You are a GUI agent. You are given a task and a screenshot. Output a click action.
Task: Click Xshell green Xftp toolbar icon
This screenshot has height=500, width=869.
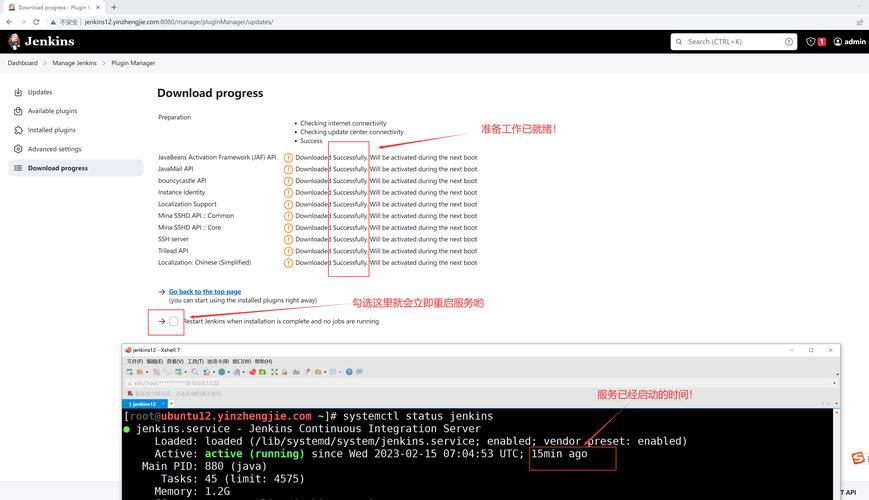(x=262, y=372)
